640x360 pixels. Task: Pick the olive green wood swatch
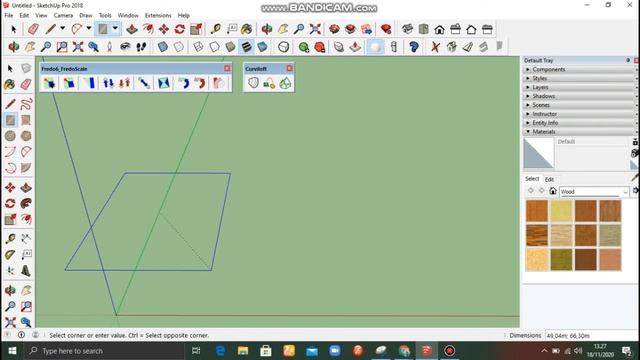tap(561, 260)
